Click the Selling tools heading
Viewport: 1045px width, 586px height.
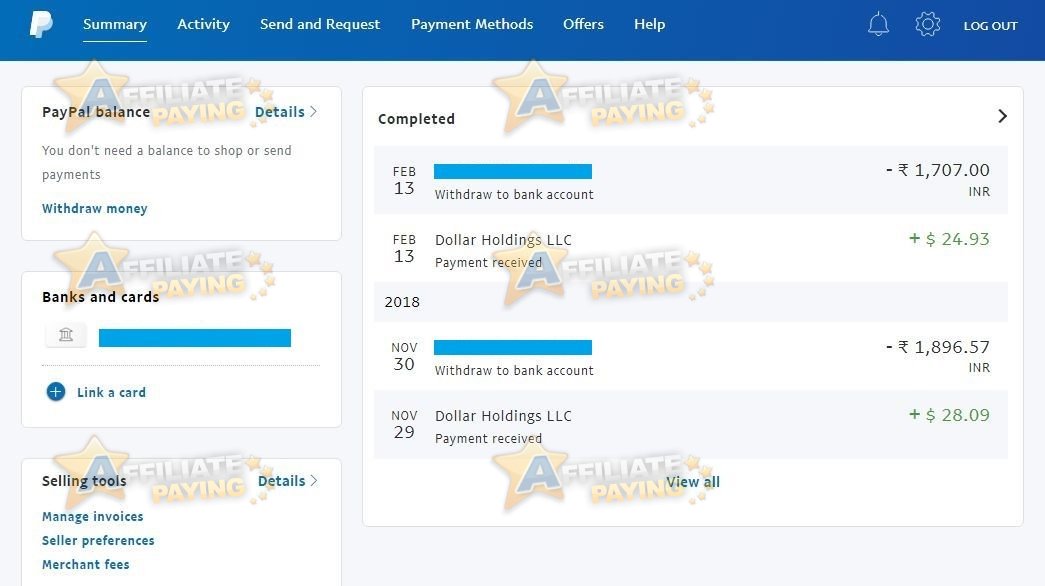pos(84,481)
